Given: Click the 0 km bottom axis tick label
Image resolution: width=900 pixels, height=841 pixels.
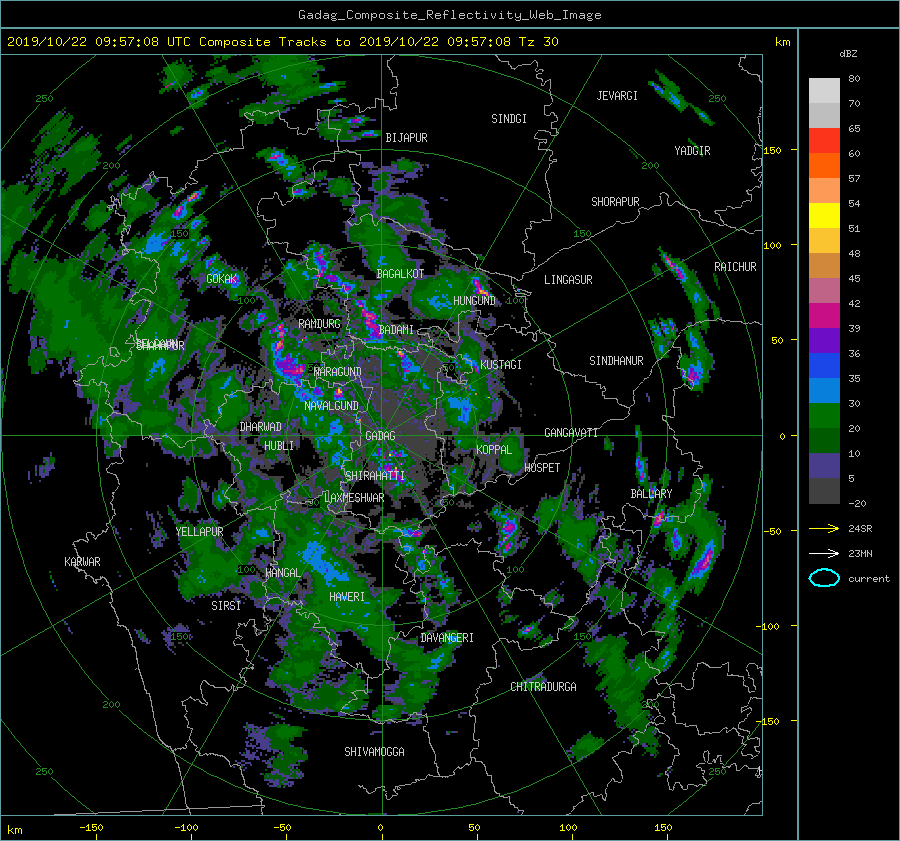Looking at the screenshot, I should 380,828.
